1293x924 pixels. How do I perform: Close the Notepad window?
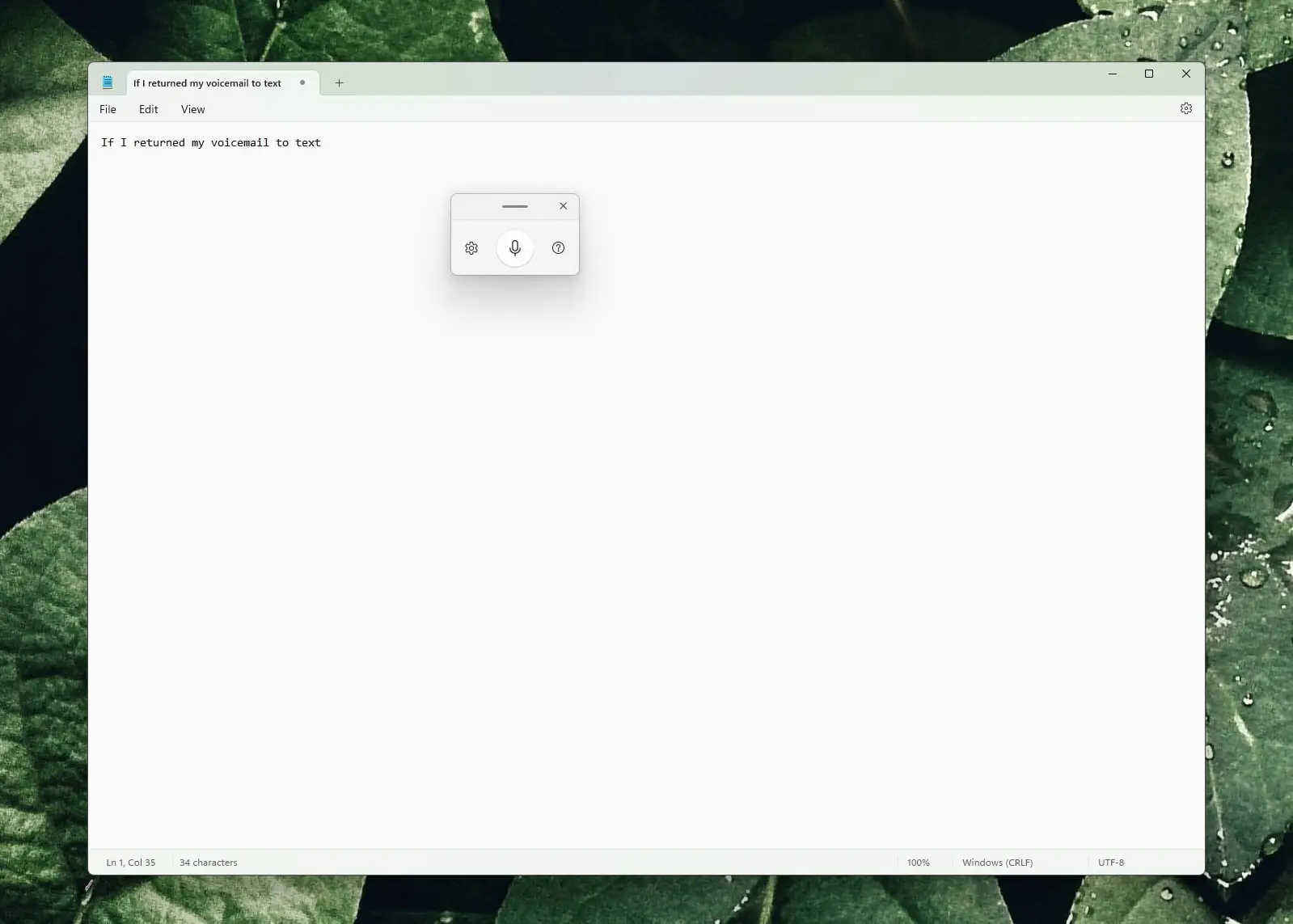1185,74
